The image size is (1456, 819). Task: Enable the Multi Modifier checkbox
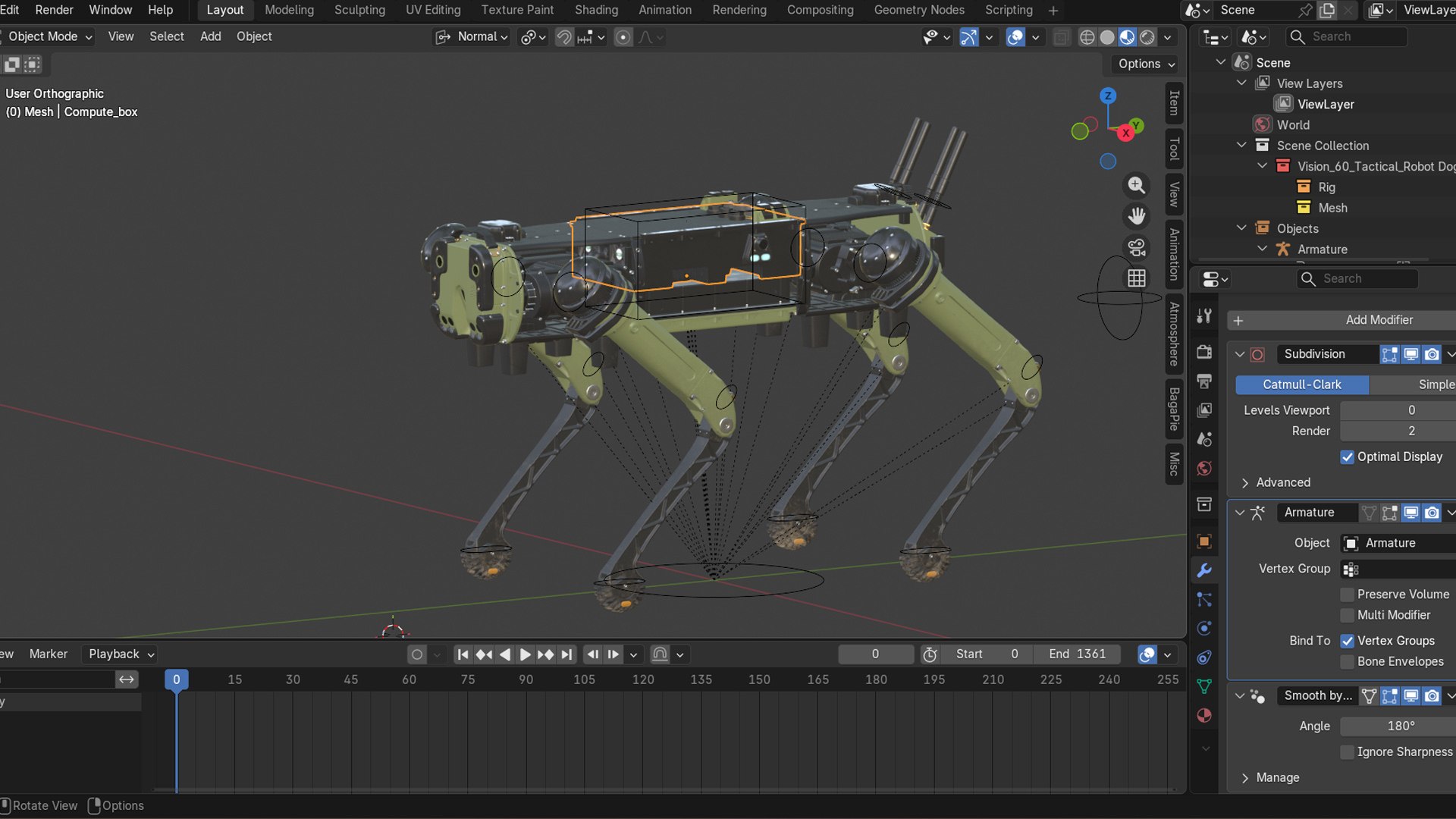pyautogui.click(x=1347, y=615)
